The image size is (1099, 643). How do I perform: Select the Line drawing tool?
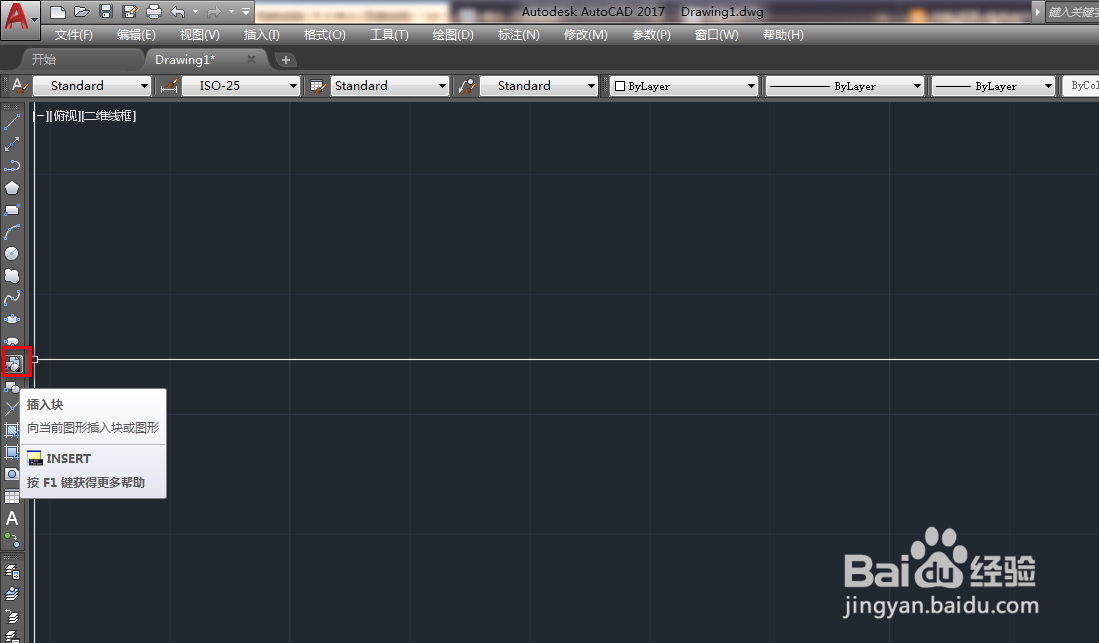(x=12, y=122)
